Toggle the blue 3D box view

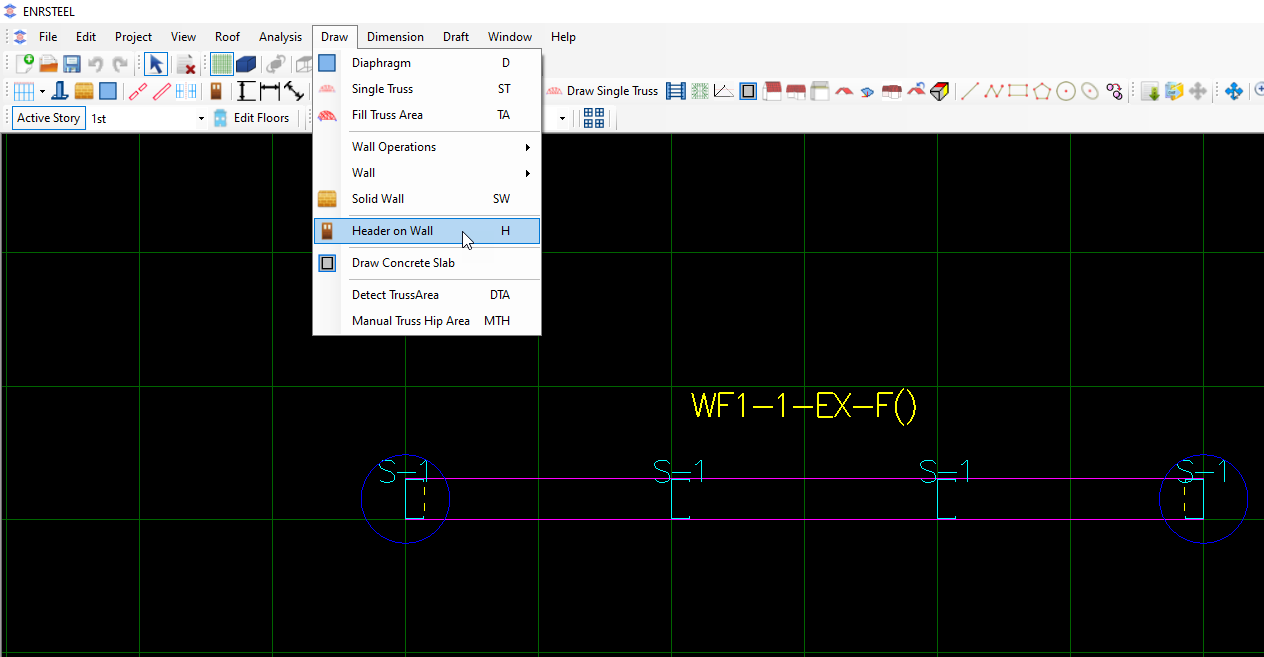click(x=246, y=64)
